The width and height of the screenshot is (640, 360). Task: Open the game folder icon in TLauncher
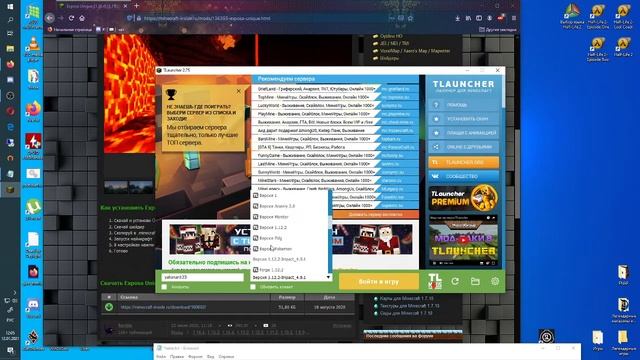(475, 281)
